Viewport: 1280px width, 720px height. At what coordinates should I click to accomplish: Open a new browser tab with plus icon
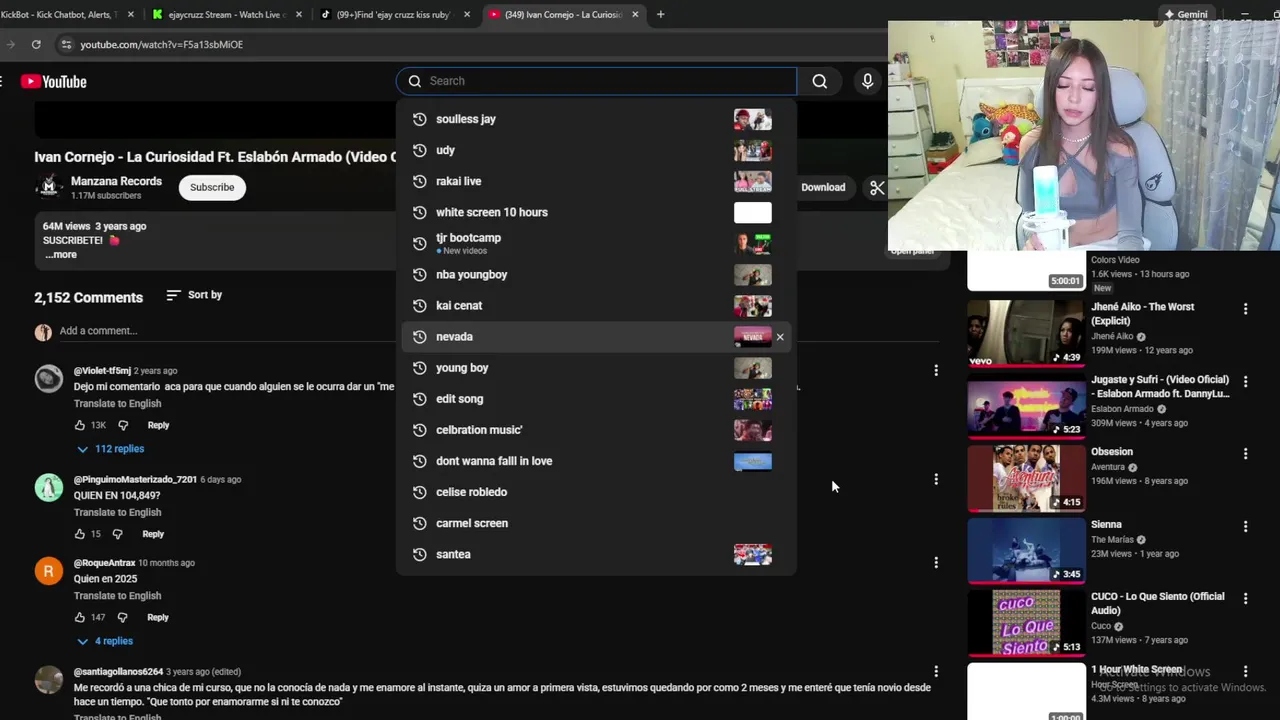click(x=660, y=14)
